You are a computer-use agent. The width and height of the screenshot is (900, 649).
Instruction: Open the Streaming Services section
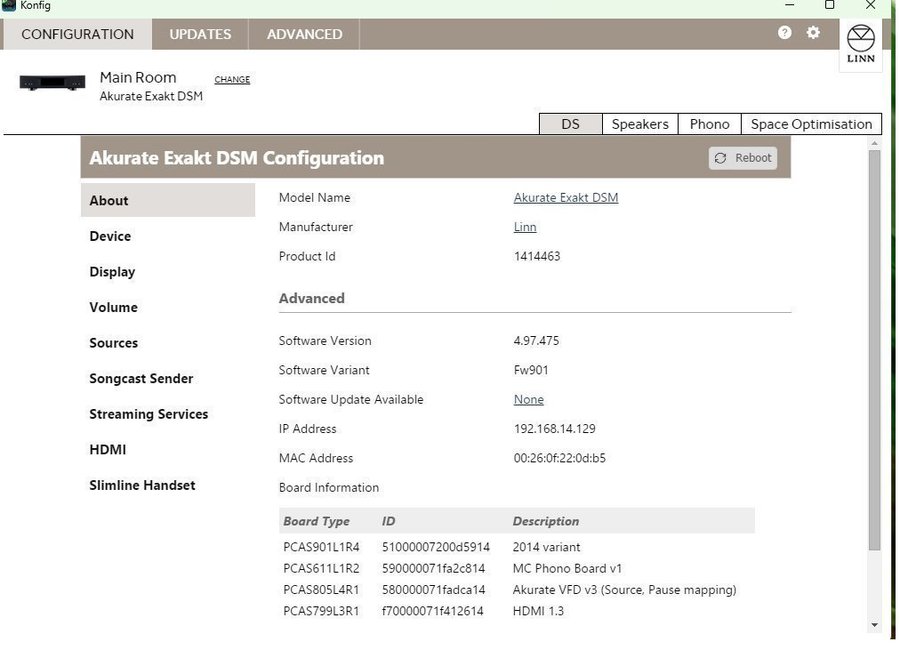point(148,414)
